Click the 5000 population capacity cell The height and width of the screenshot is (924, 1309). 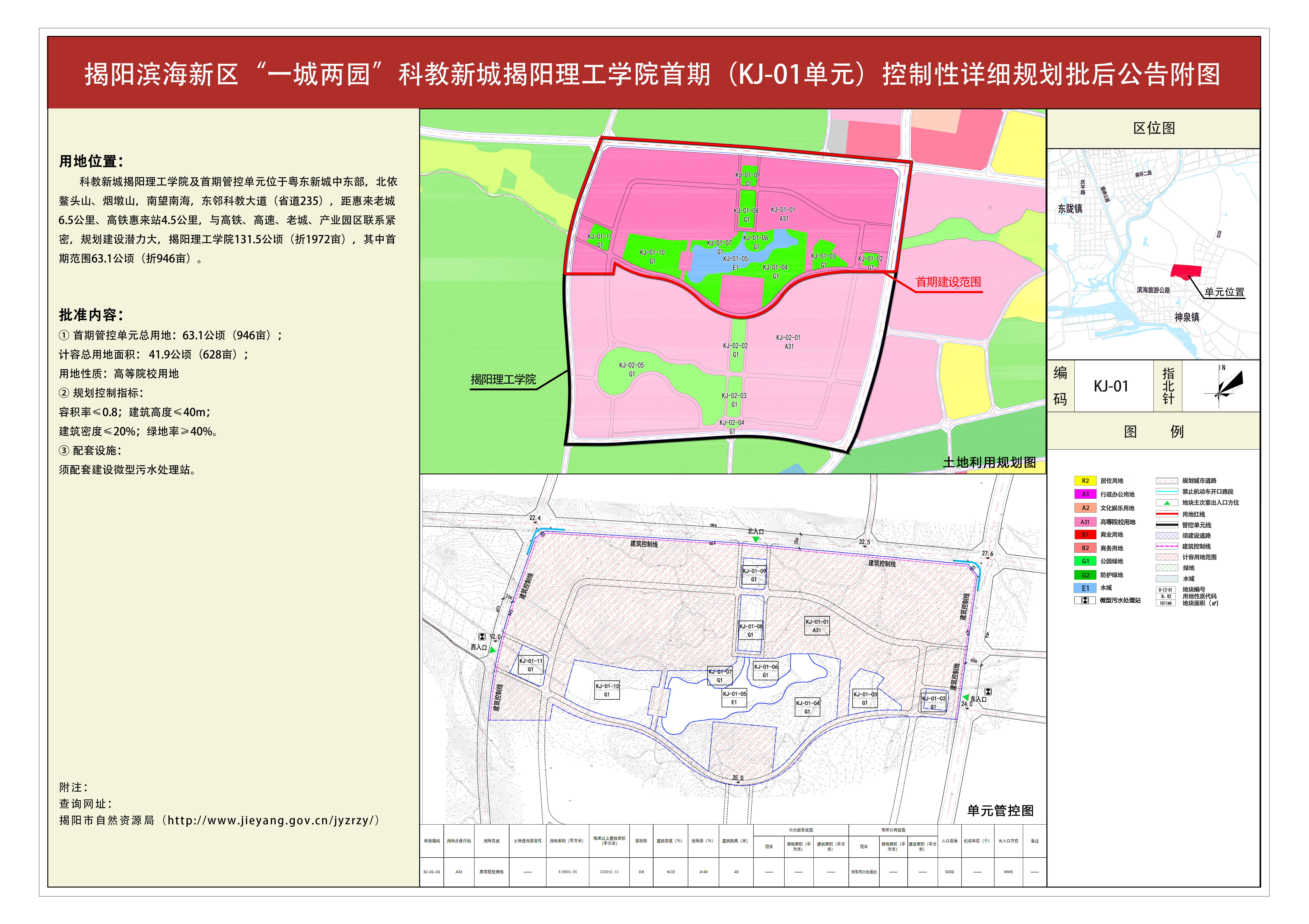point(949,872)
